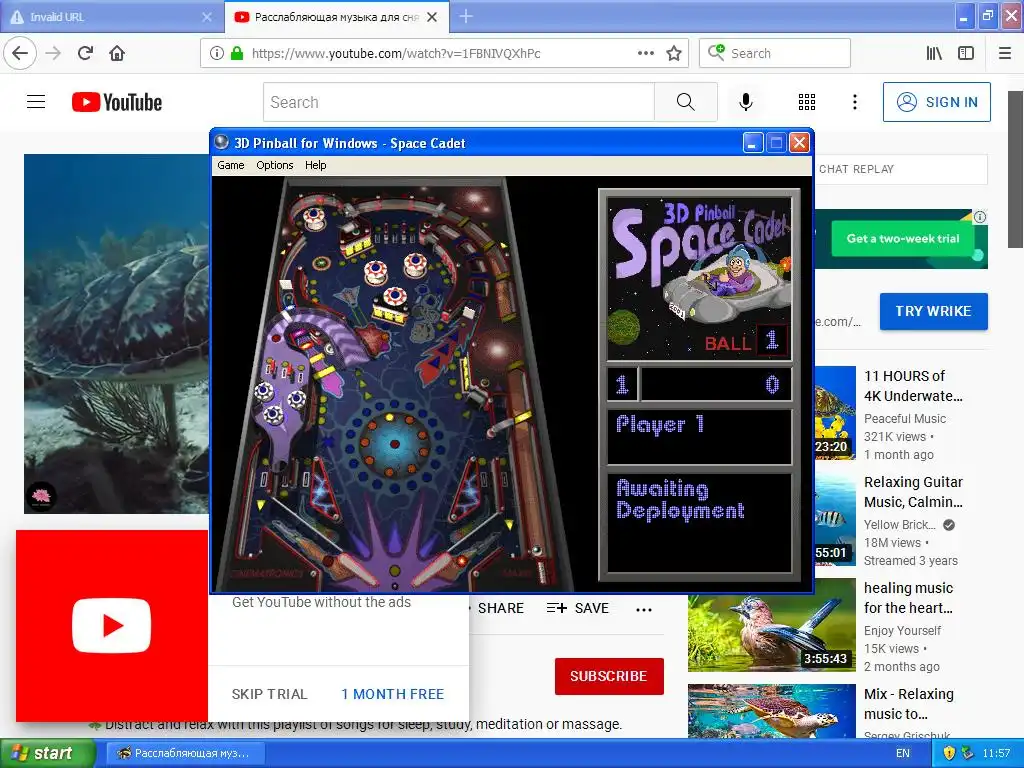1024x768 pixels.
Task: Reload the page with the refresh icon
Action: coord(85,53)
